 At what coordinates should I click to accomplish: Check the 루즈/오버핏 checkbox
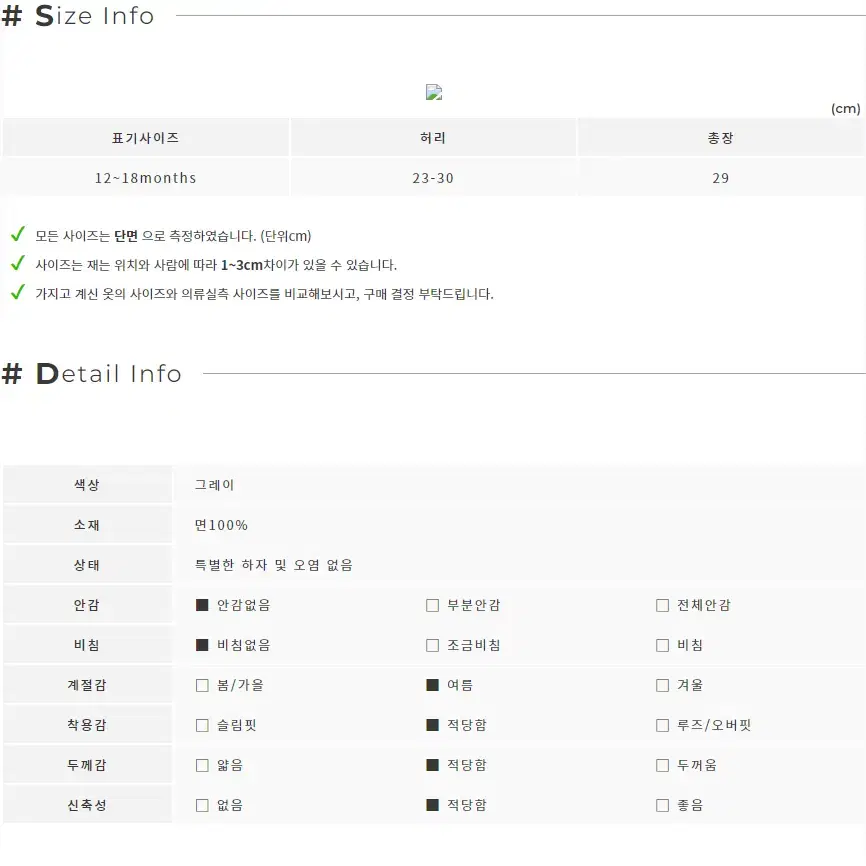coord(662,725)
